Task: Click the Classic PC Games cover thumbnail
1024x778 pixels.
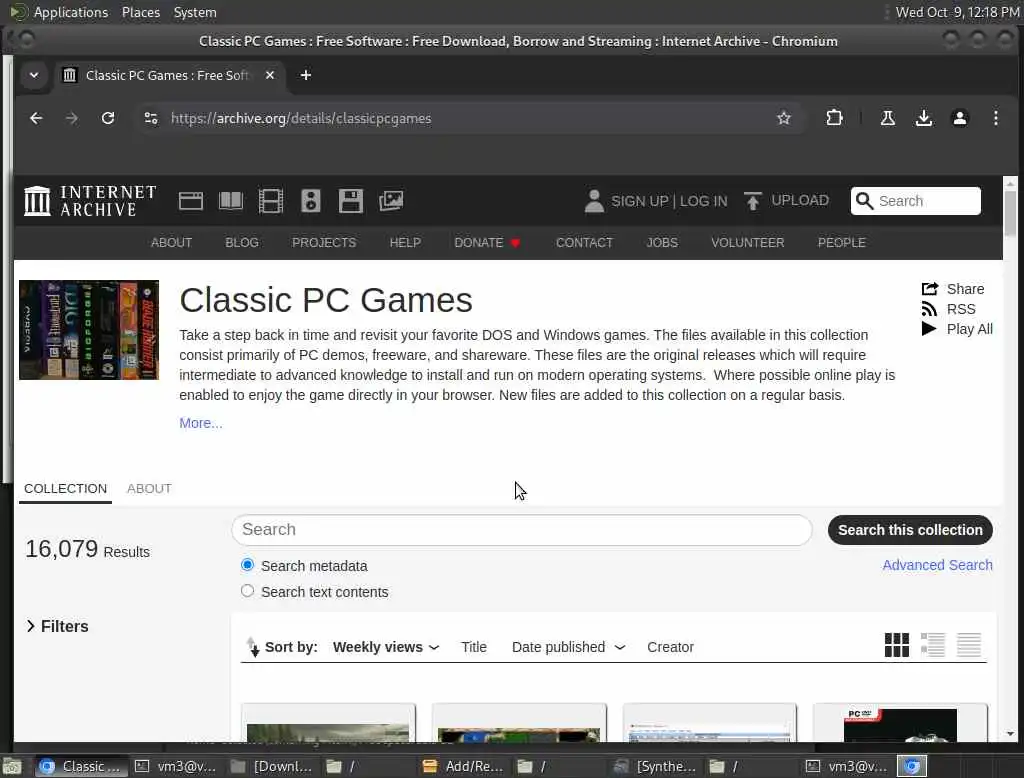Action: 89,330
